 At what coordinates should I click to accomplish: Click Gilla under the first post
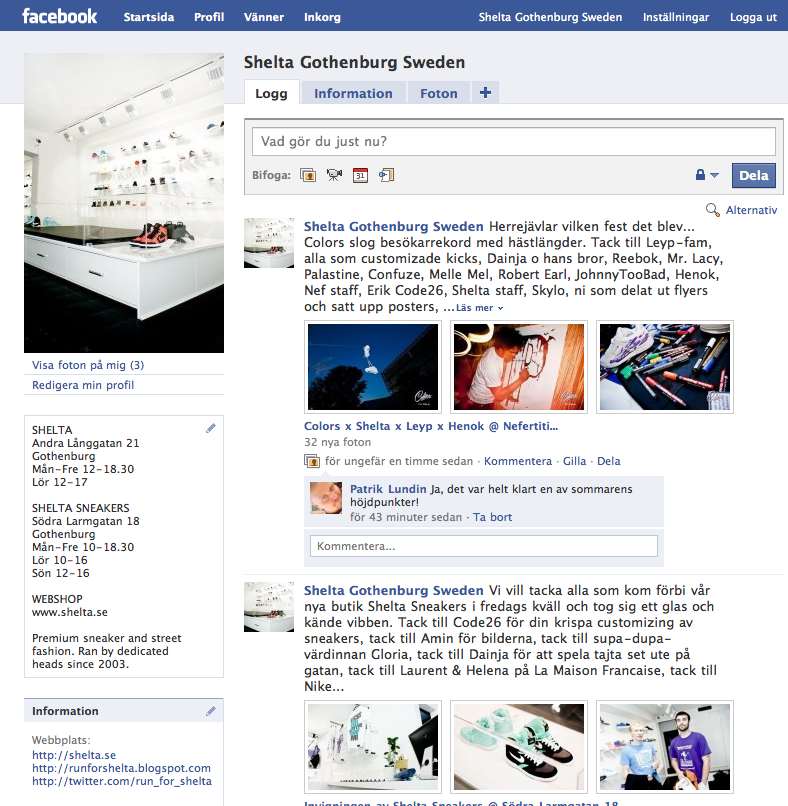(574, 461)
